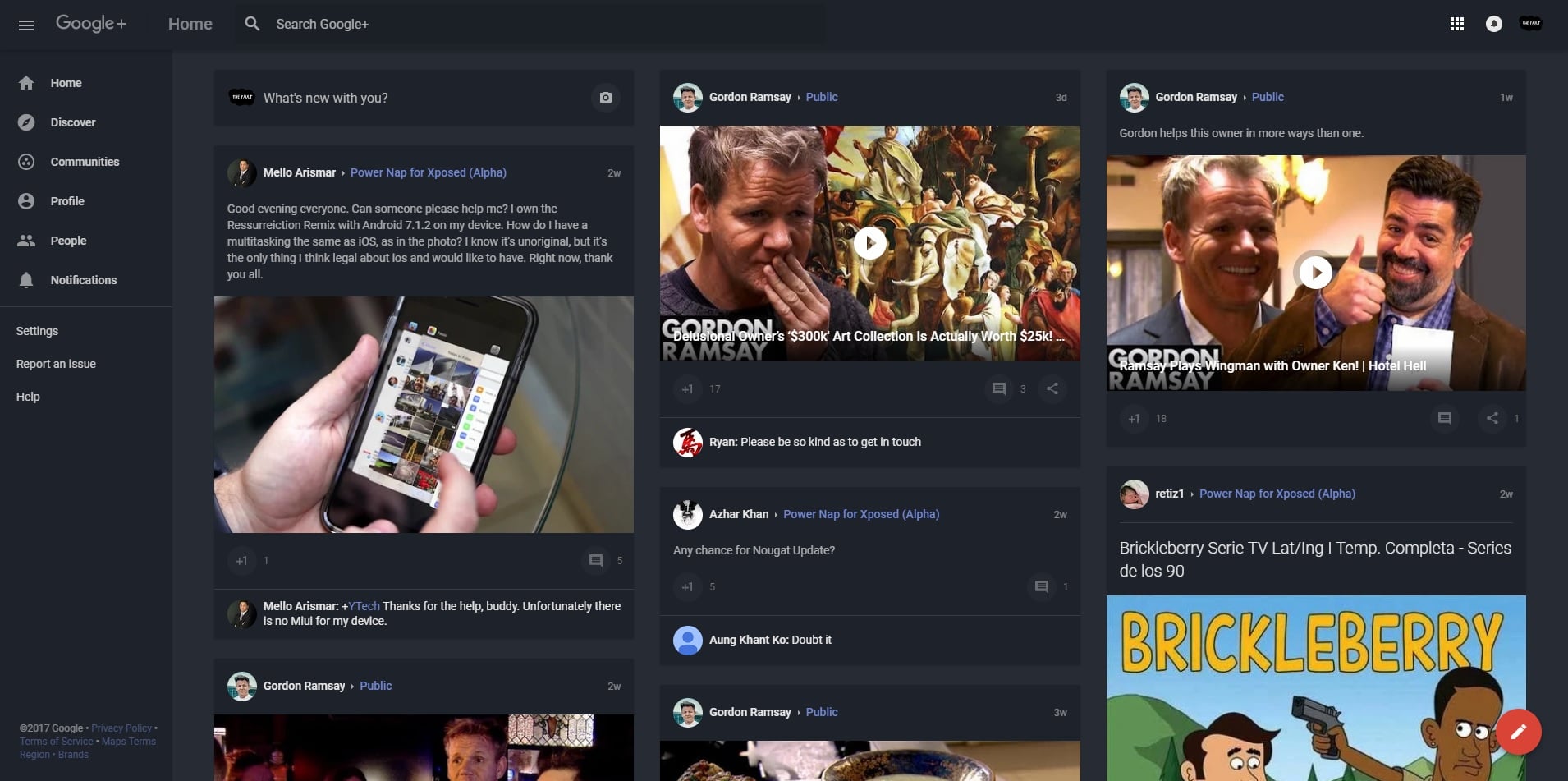
Task: Open People in the sidebar
Action: click(86, 241)
